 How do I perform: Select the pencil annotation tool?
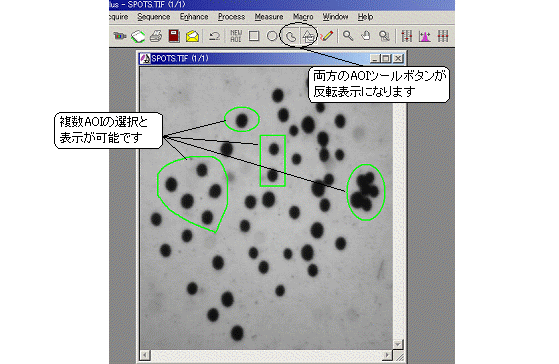(x=327, y=36)
